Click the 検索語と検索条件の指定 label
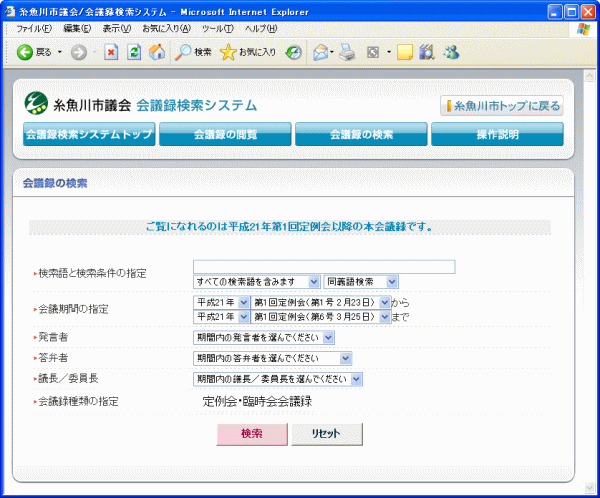The height and width of the screenshot is (498, 600). click(92, 274)
